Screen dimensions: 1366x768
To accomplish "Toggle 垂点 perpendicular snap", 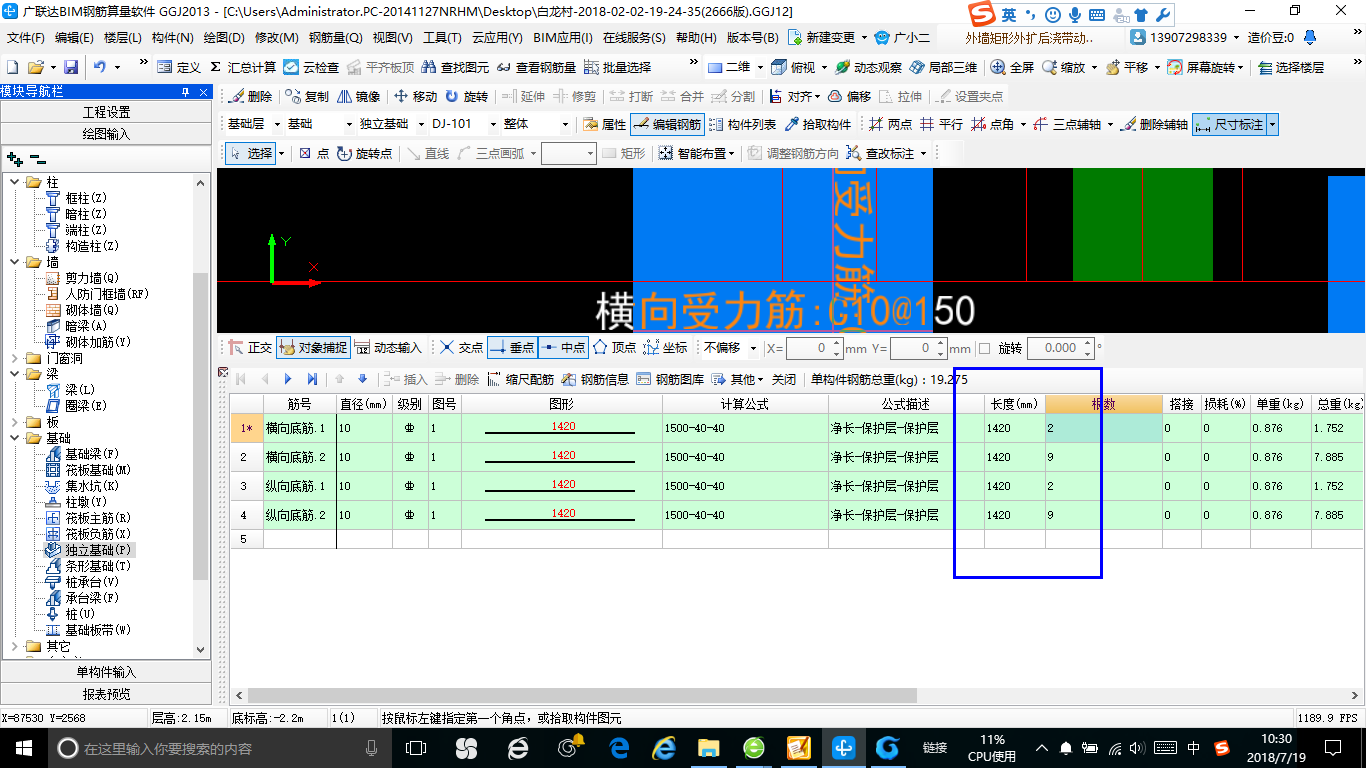I will click(x=512, y=348).
